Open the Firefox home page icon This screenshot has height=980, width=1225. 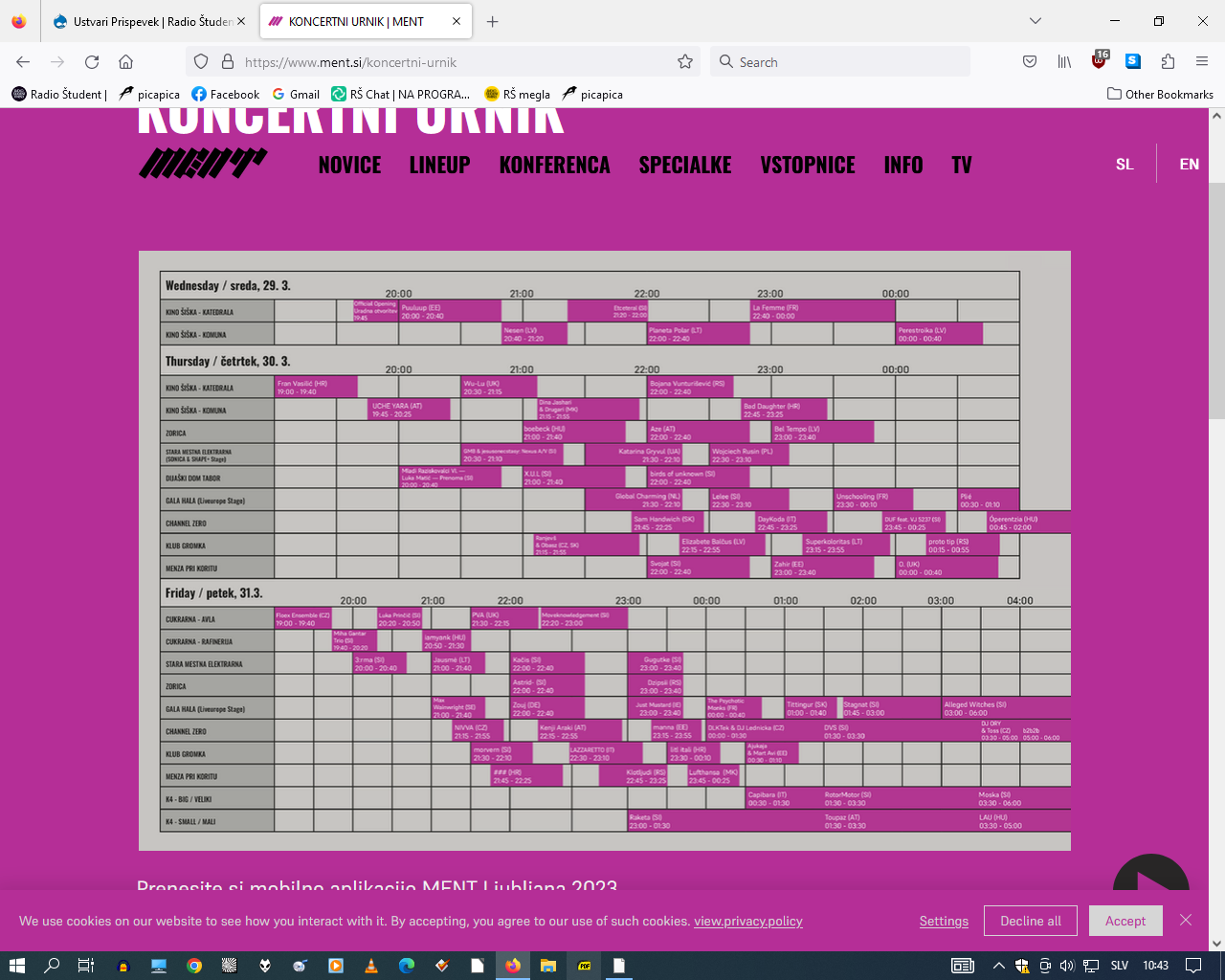[x=125, y=62]
